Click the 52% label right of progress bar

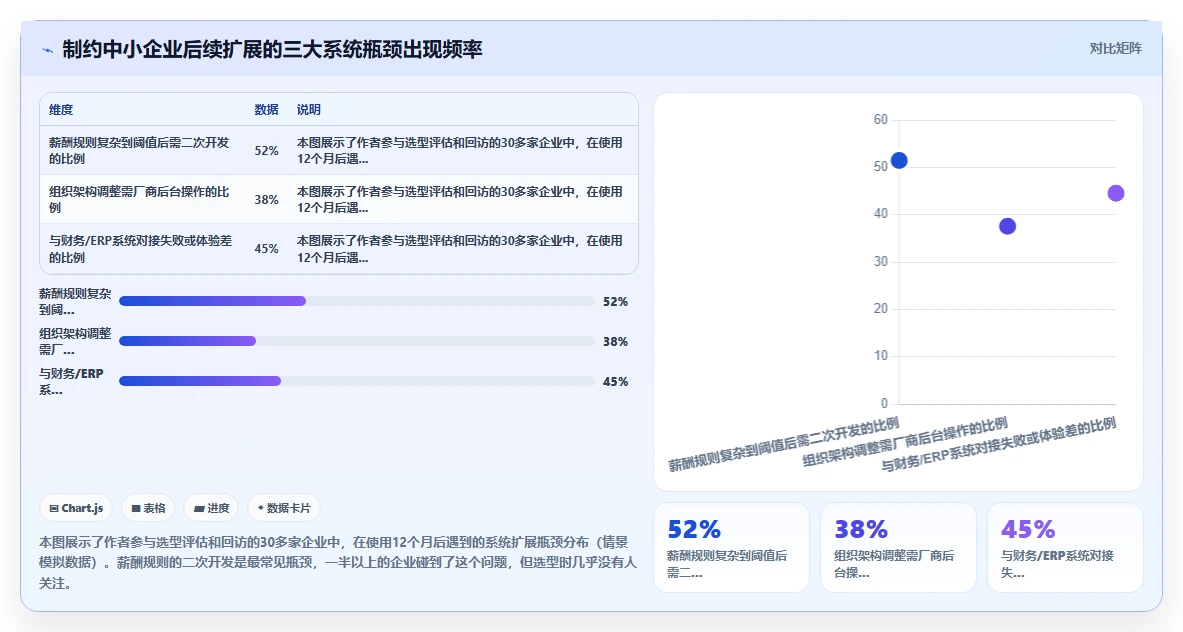click(615, 302)
